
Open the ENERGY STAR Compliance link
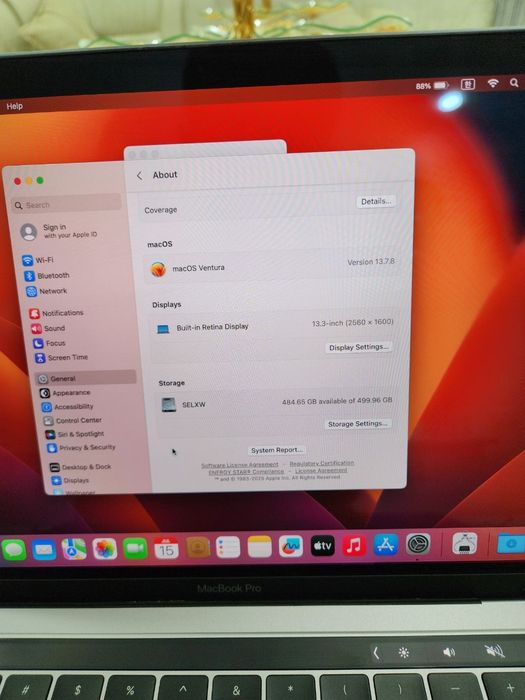246,471
